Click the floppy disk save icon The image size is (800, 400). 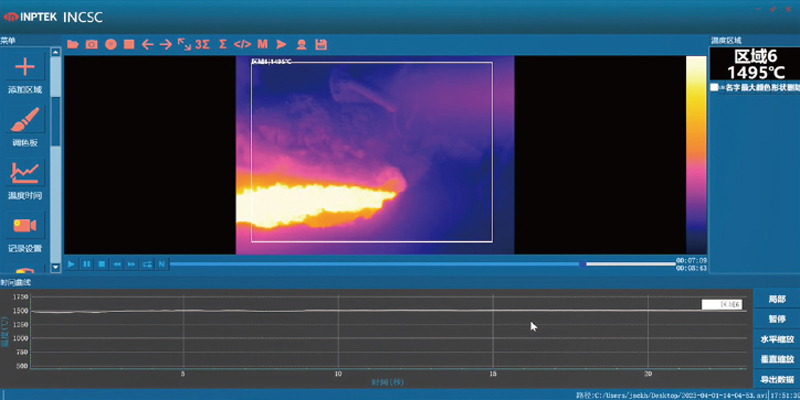320,44
